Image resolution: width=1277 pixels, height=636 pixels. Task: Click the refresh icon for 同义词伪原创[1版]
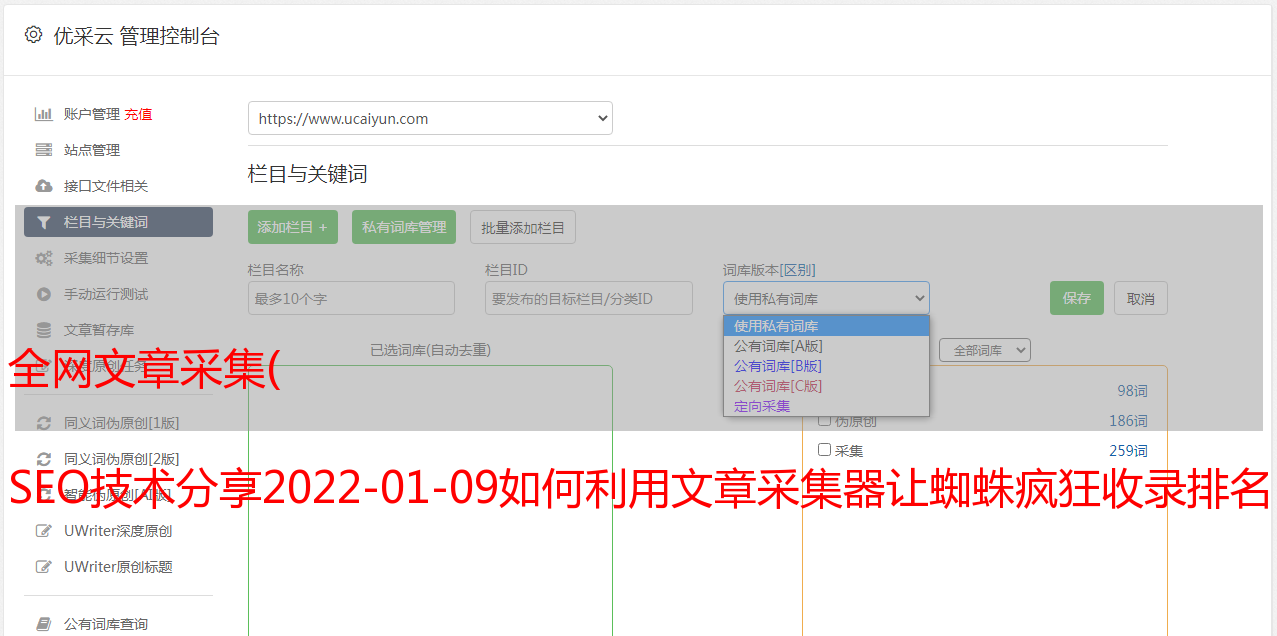[x=44, y=423]
